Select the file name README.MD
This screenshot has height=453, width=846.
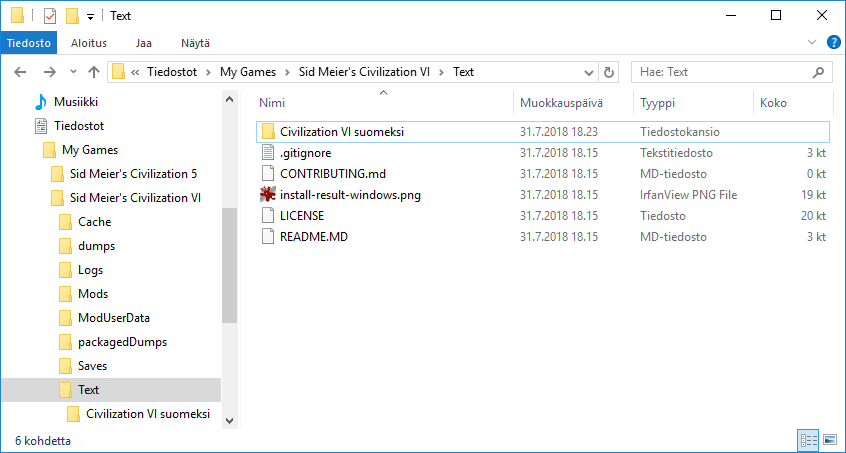coord(313,237)
